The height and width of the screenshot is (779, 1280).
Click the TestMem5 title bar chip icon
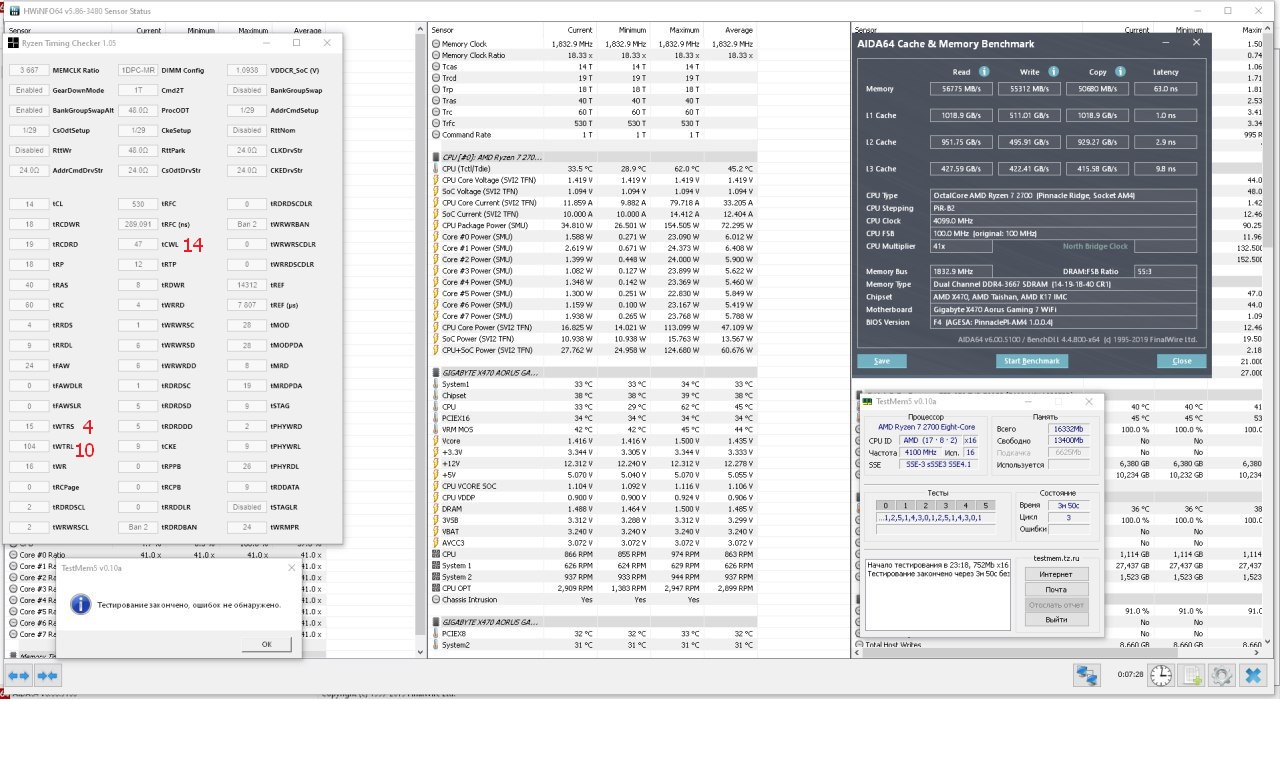[869, 401]
